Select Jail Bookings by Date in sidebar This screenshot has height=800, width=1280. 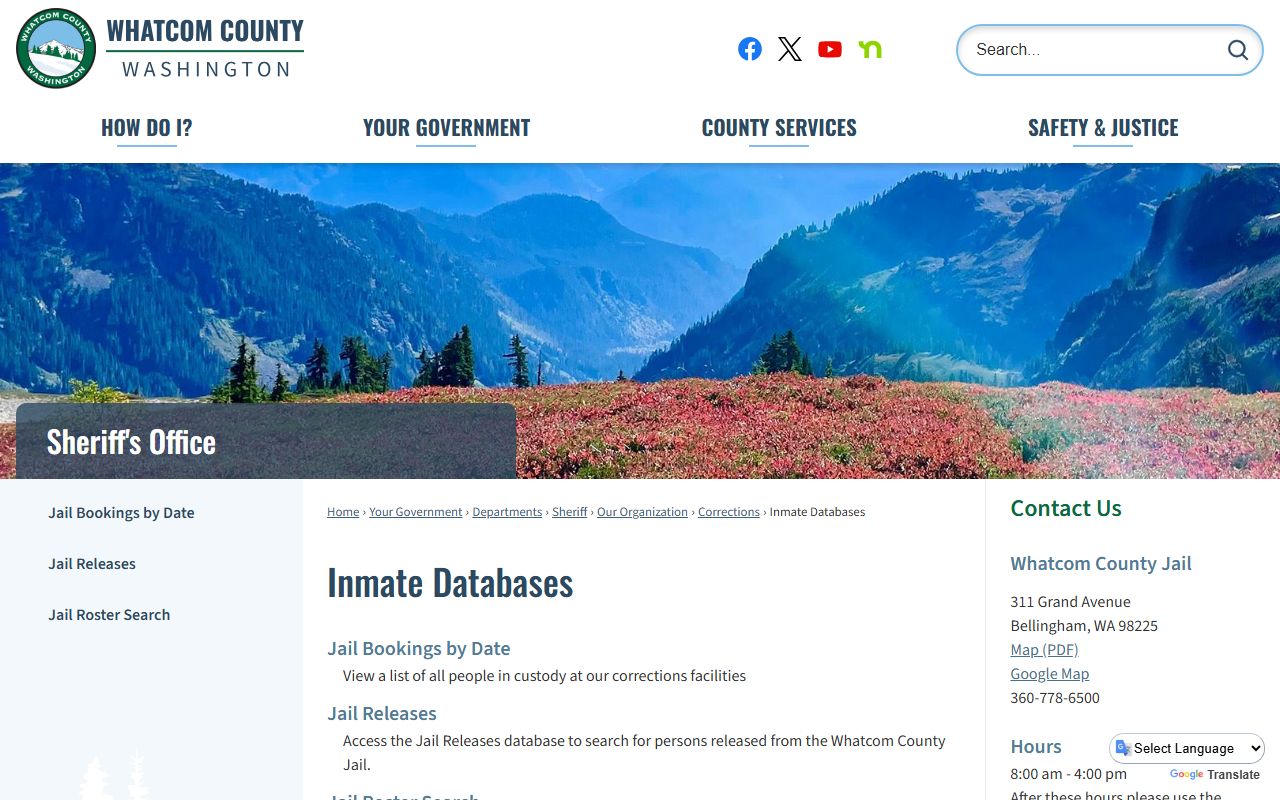pyautogui.click(x=122, y=513)
